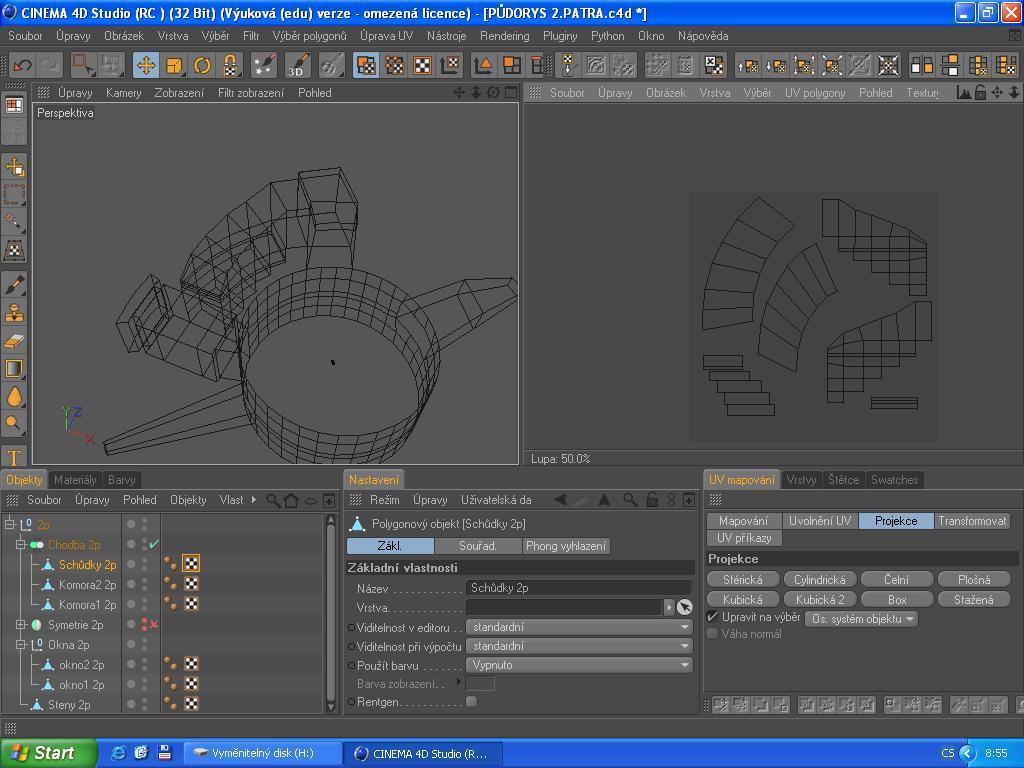Click the checkerboard tag of okno2 2p
1024x768 pixels.
[x=191, y=664]
